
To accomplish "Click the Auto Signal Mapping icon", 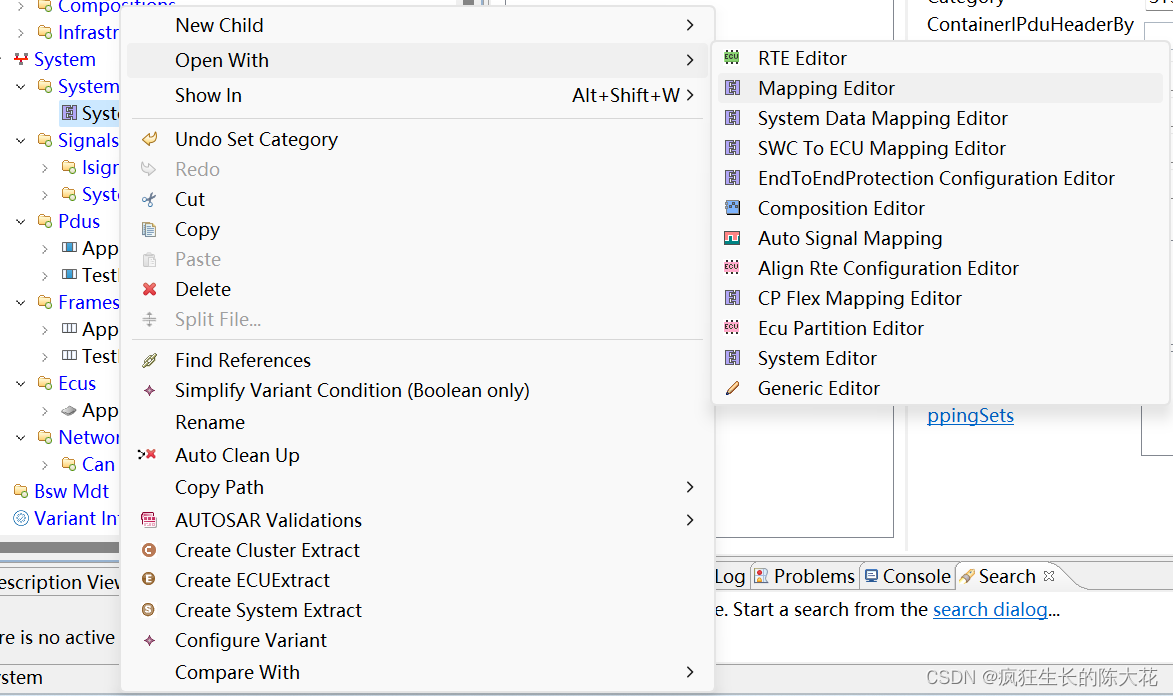I will tap(733, 238).
